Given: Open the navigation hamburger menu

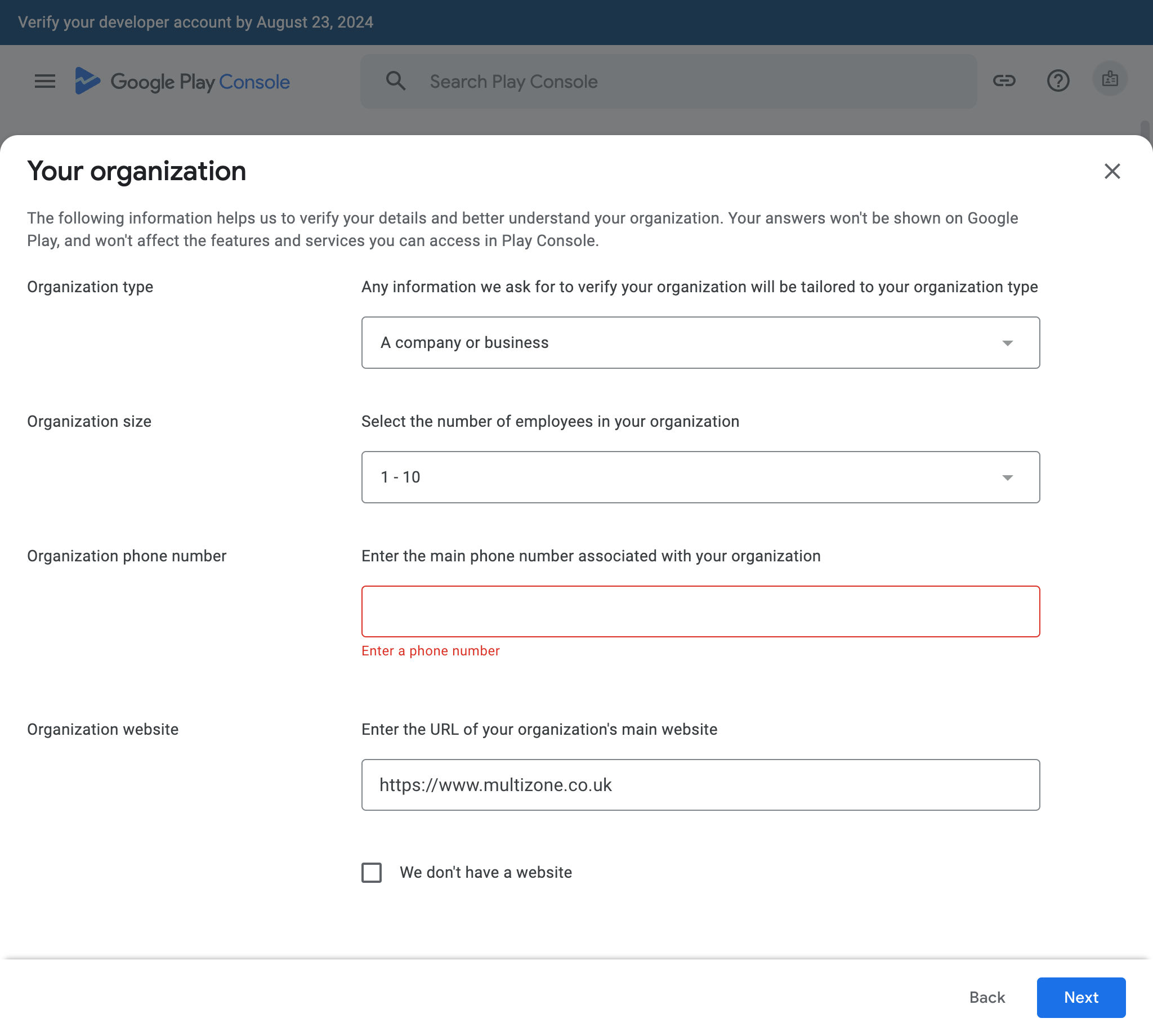Looking at the screenshot, I should (44, 81).
